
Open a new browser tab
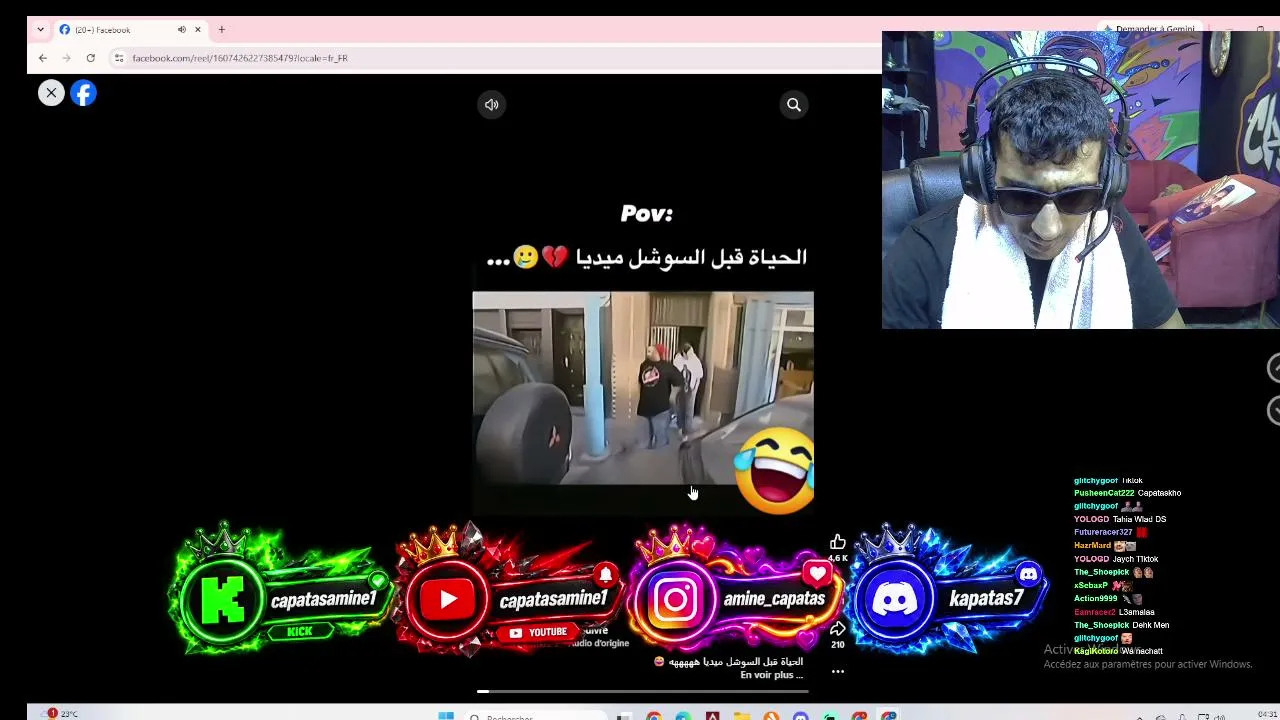(222, 30)
